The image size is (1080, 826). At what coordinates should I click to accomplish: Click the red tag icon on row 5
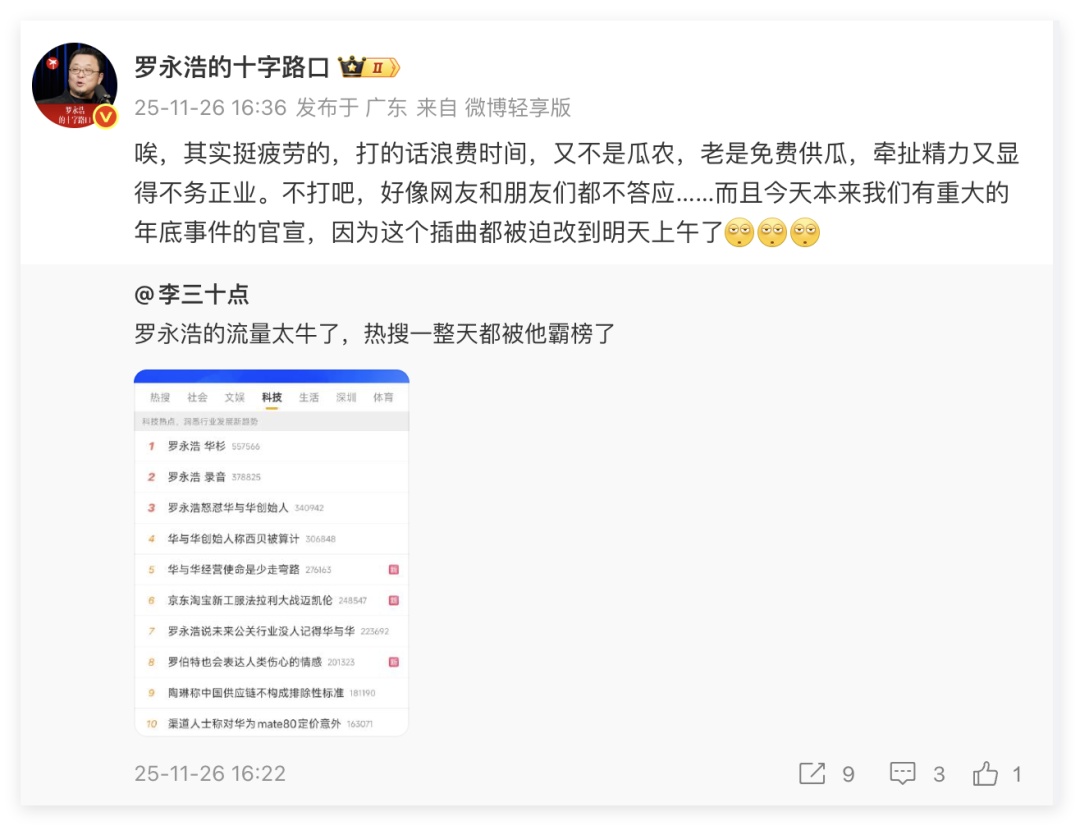[394, 570]
